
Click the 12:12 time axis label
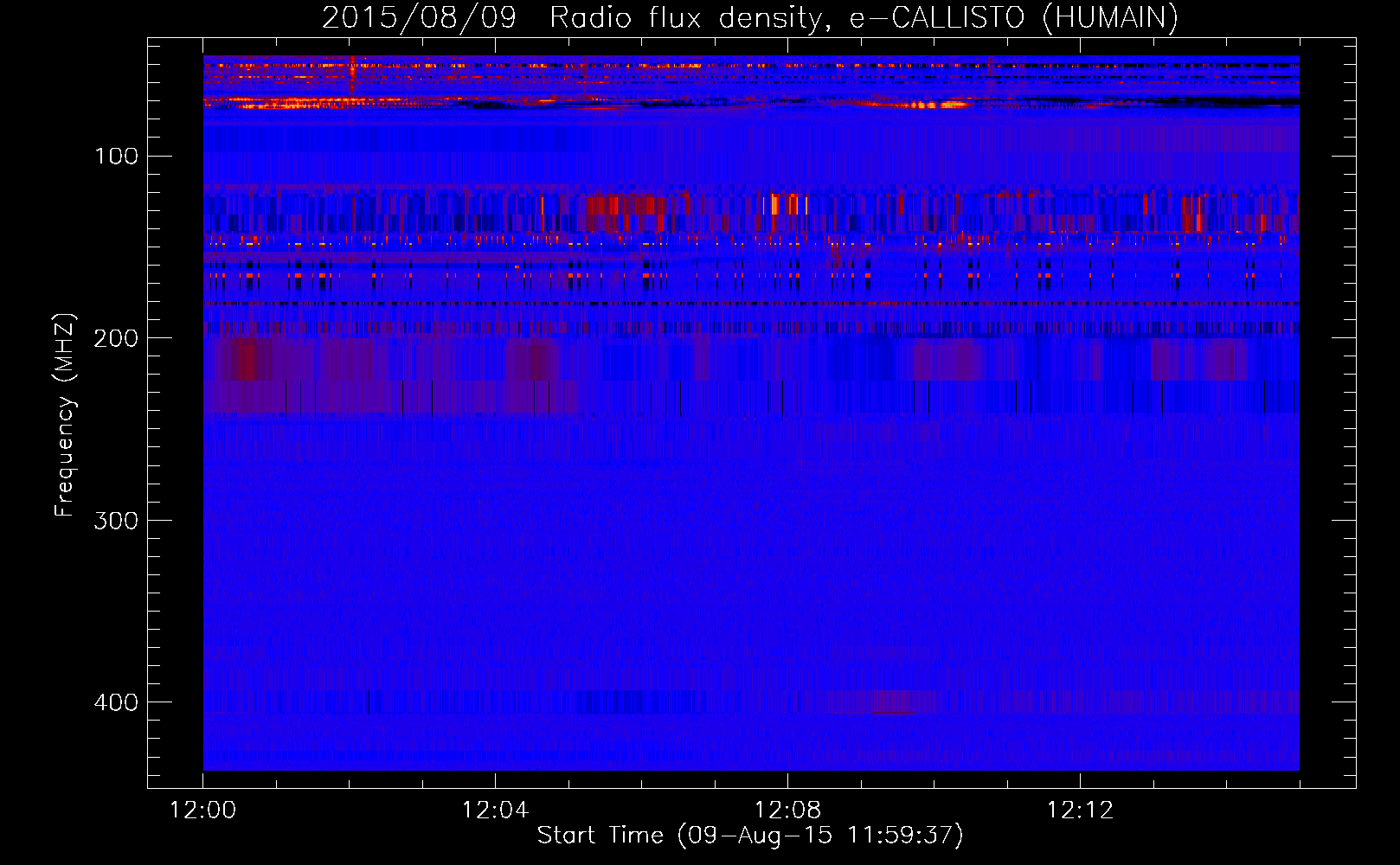tap(1080, 811)
